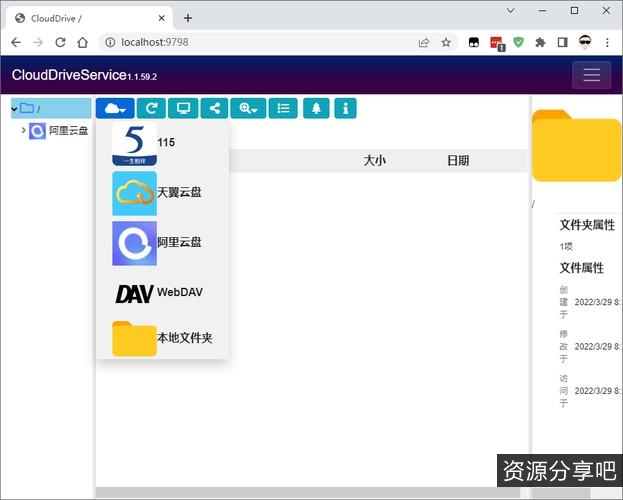Open the browser home page
The height and width of the screenshot is (500, 623).
(x=83, y=42)
